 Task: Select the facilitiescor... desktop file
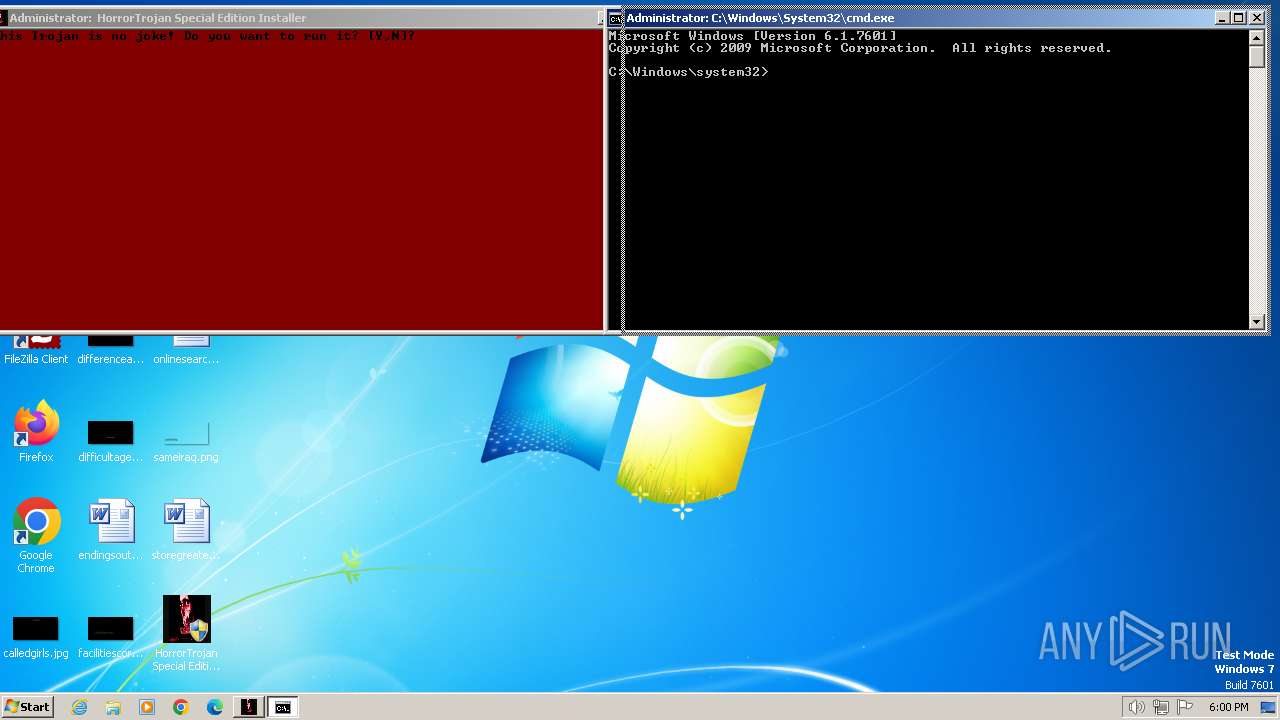pos(110,637)
